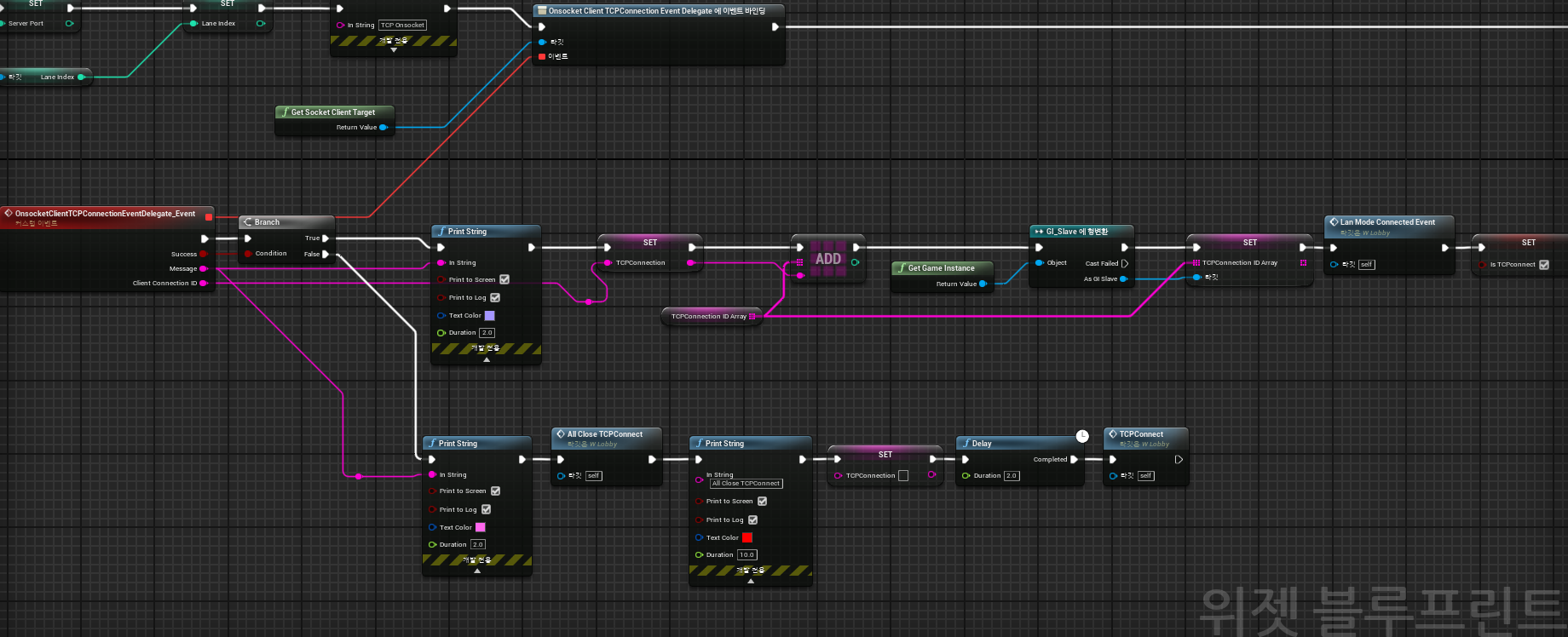
Task: Collapse advanced pins on the pink-colored Print String
Action: click(477, 571)
